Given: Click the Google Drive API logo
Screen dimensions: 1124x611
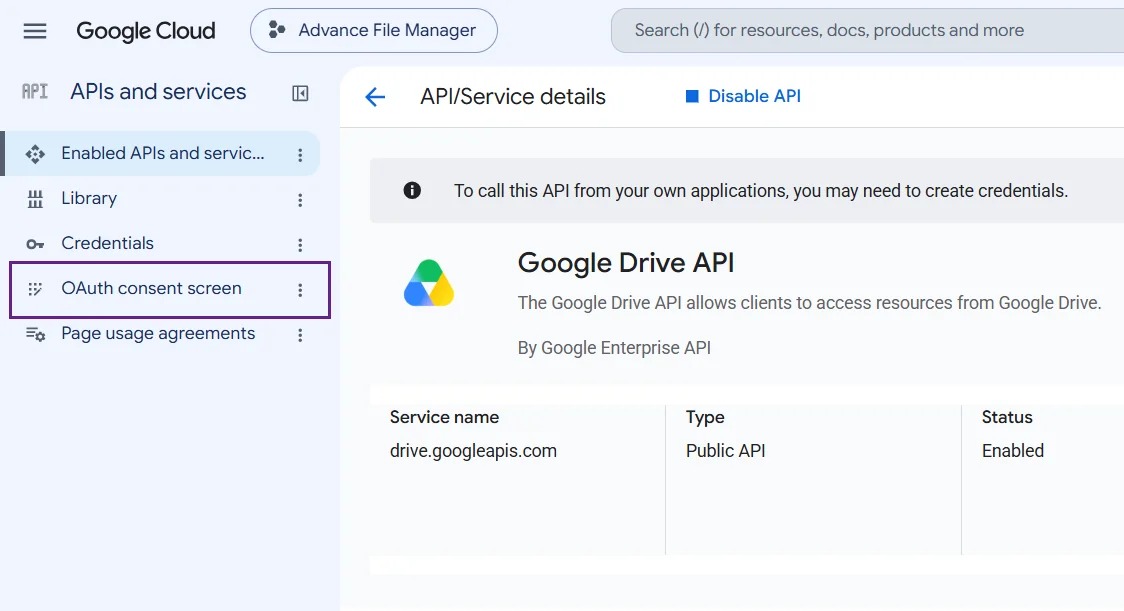Looking at the screenshot, I should (x=429, y=283).
